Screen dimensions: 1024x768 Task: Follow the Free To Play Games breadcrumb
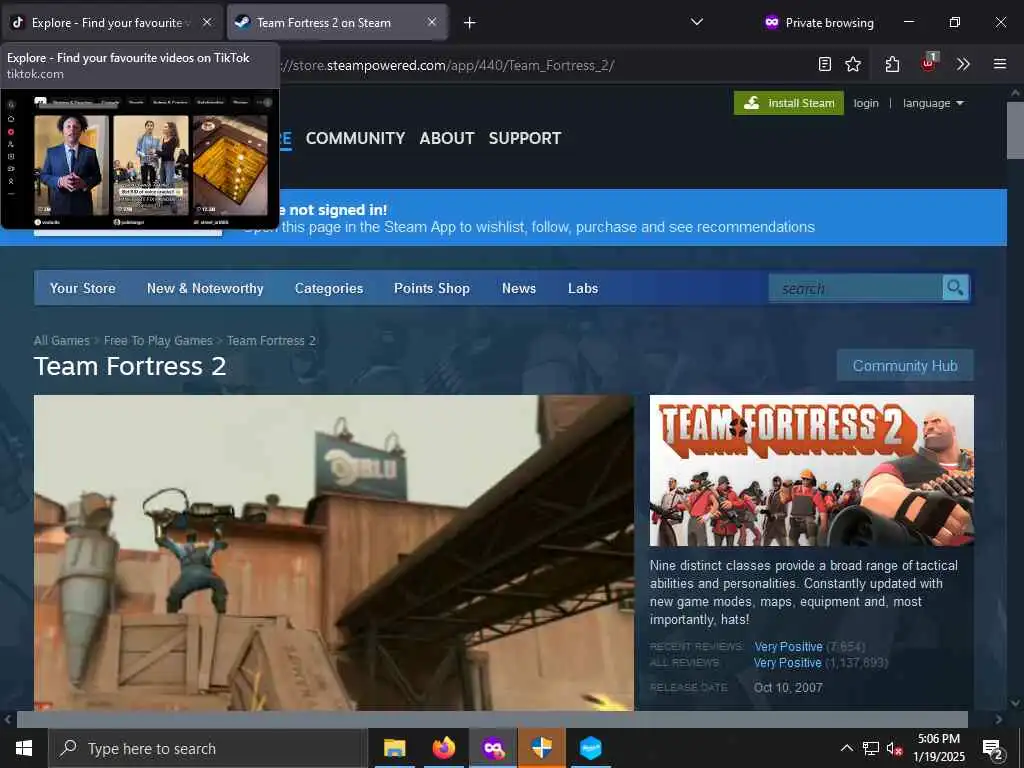158,340
